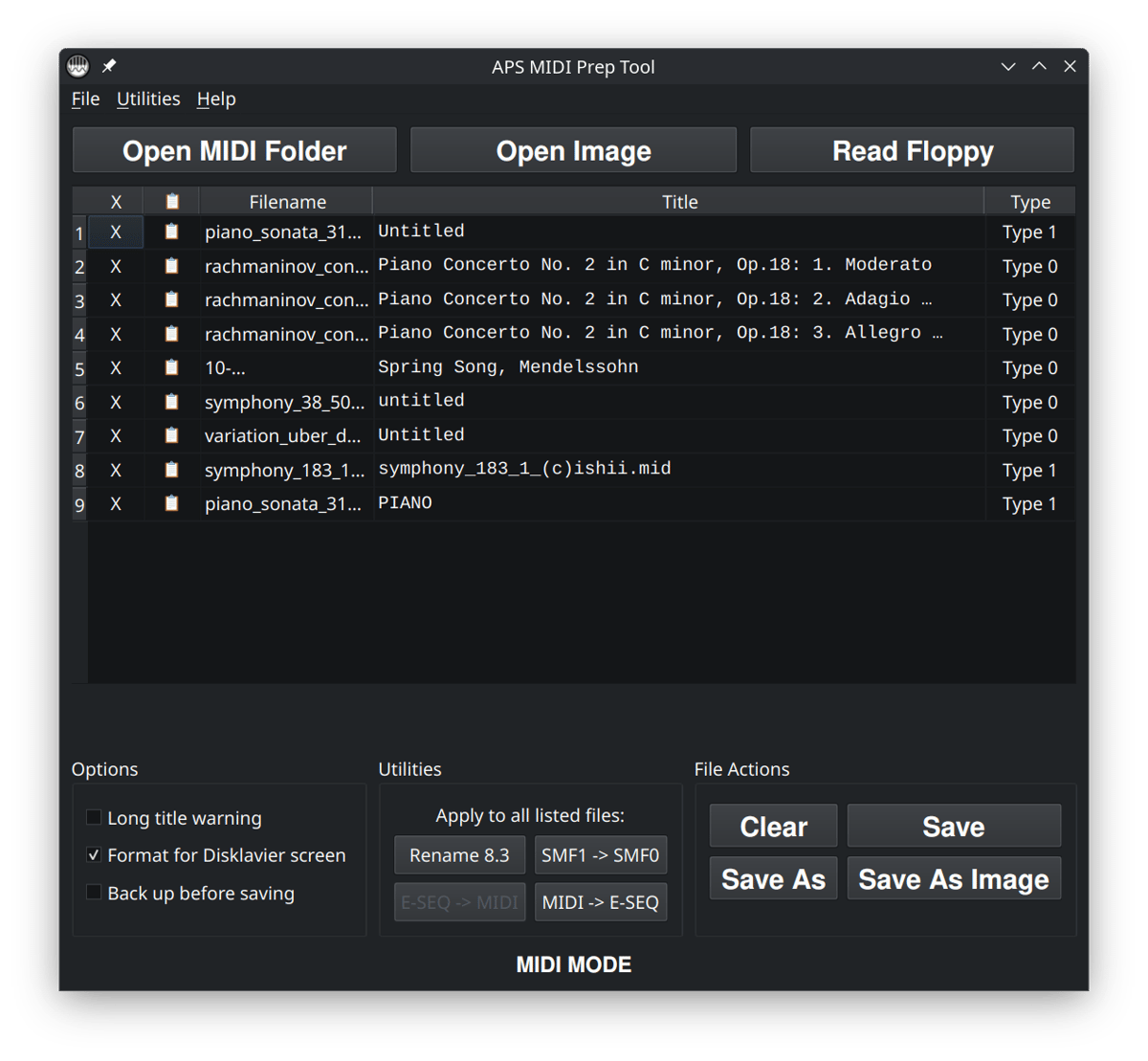The height and width of the screenshot is (1061, 1148).
Task: Open the Help menu
Action: 216,99
